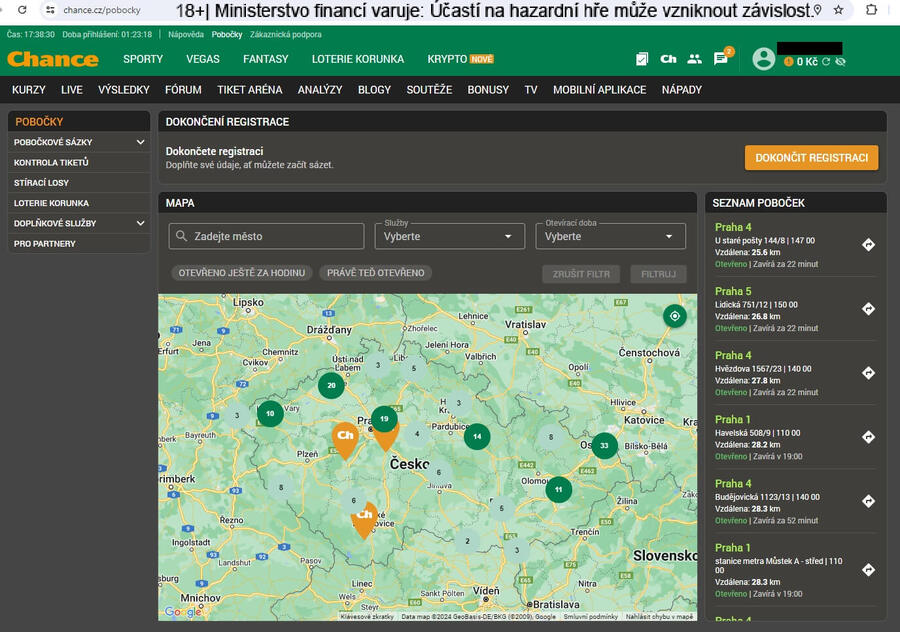Open map cluster marker 11 near Olomouc
This screenshot has height=632, width=900.
[x=558, y=490]
